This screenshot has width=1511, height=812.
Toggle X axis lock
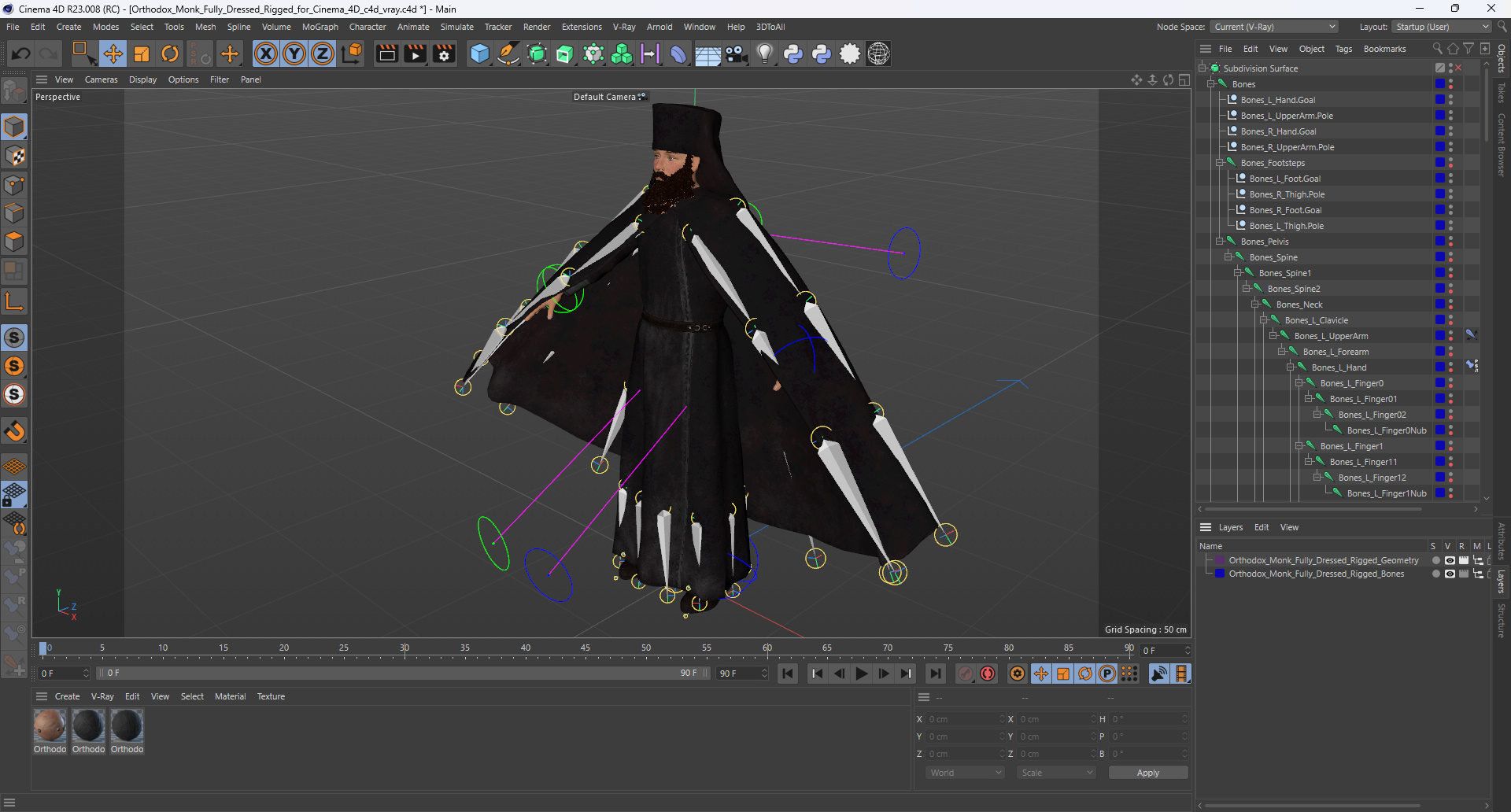pyautogui.click(x=266, y=54)
